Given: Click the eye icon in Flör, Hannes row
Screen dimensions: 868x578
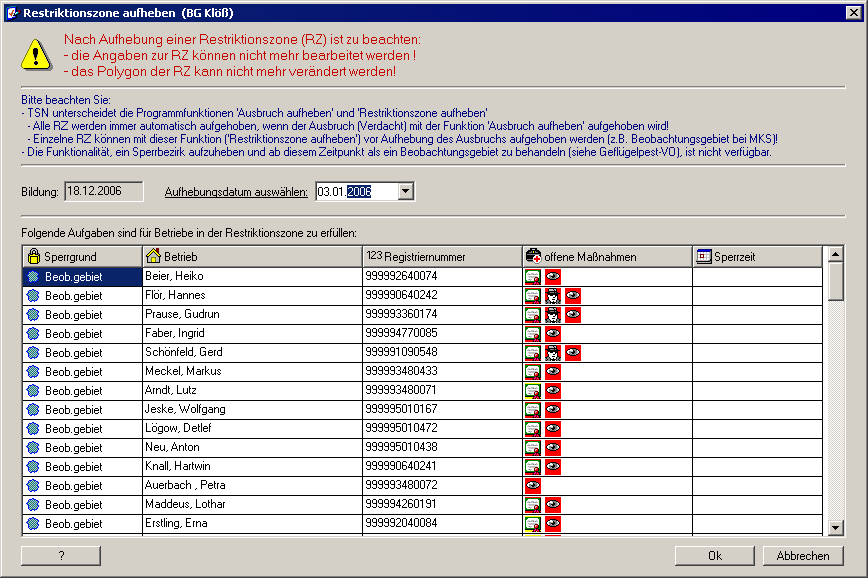Looking at the screenshot, I should (572, 296).
